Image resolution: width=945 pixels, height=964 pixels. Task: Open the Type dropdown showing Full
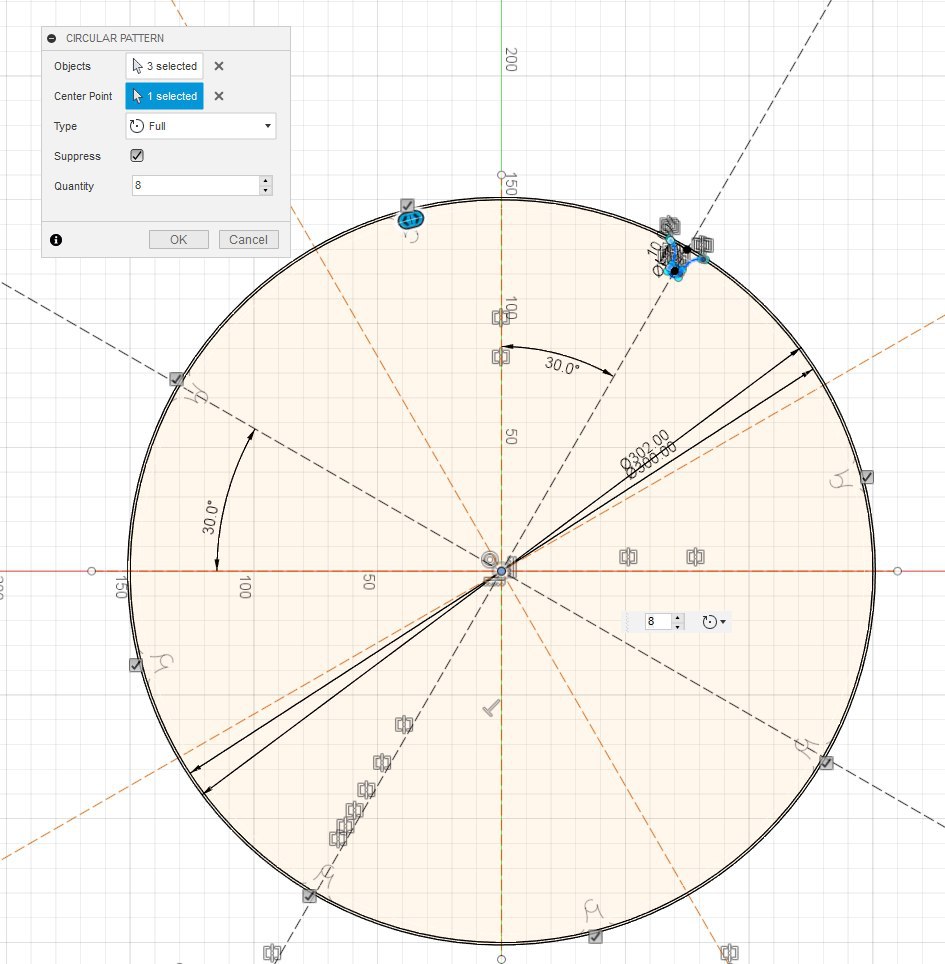point(200,126)
